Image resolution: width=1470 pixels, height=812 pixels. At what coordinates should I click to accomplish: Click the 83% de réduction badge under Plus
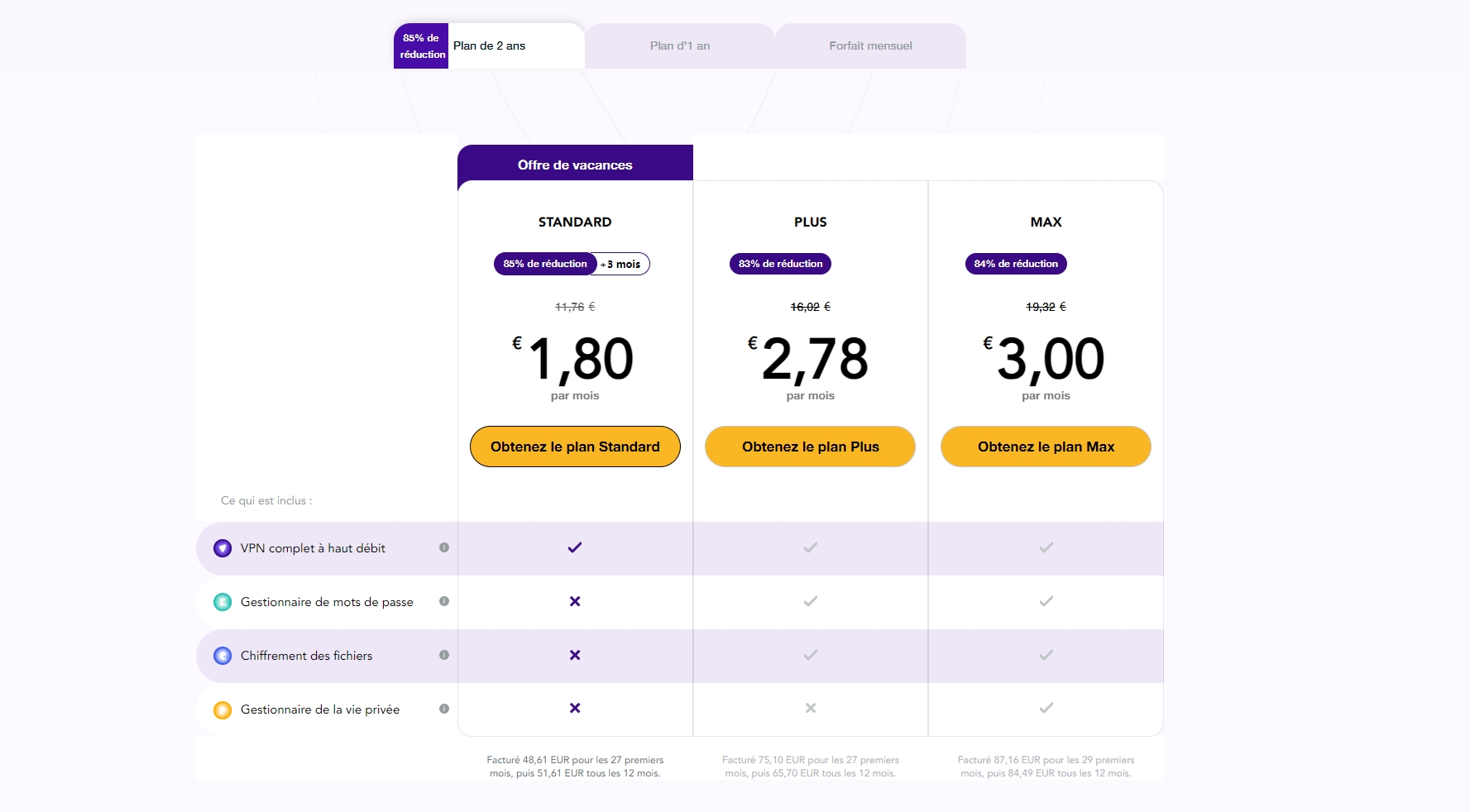point(780,264)
